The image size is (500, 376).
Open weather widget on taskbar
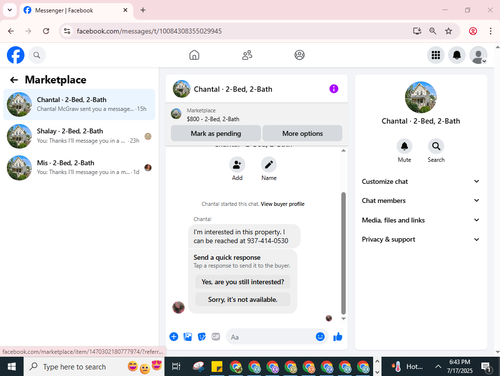407,367
